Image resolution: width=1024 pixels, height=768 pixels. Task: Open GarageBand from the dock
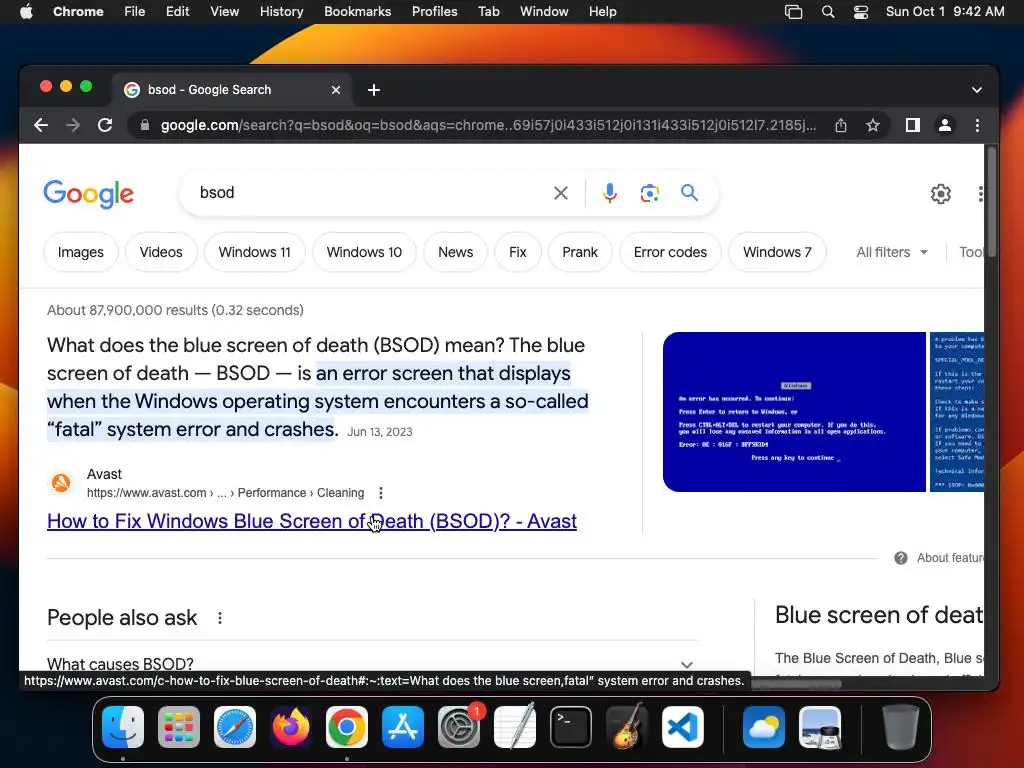(x=627, y=727)
